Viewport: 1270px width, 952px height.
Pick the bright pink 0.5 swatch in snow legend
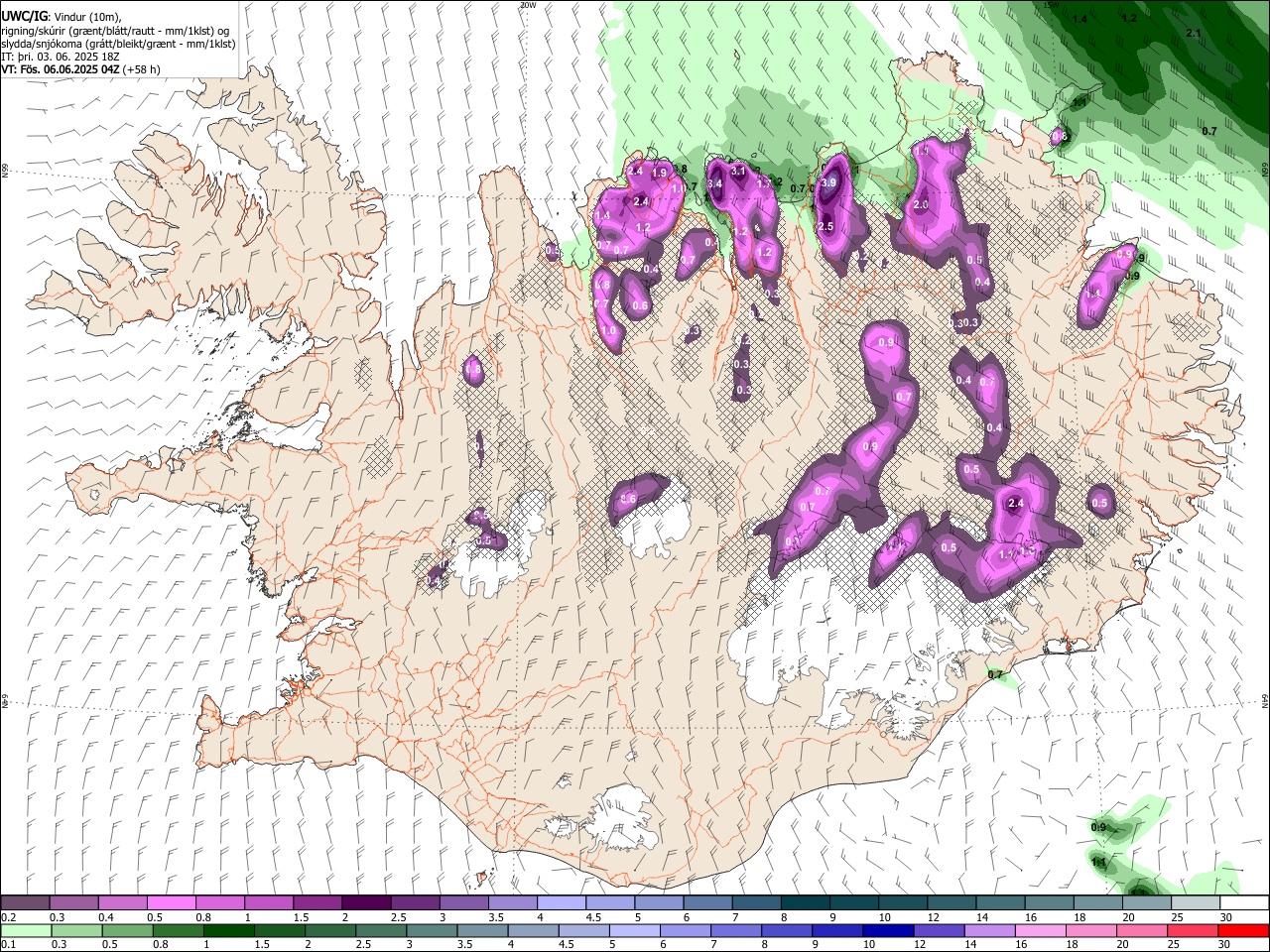(x=171, y=903)
